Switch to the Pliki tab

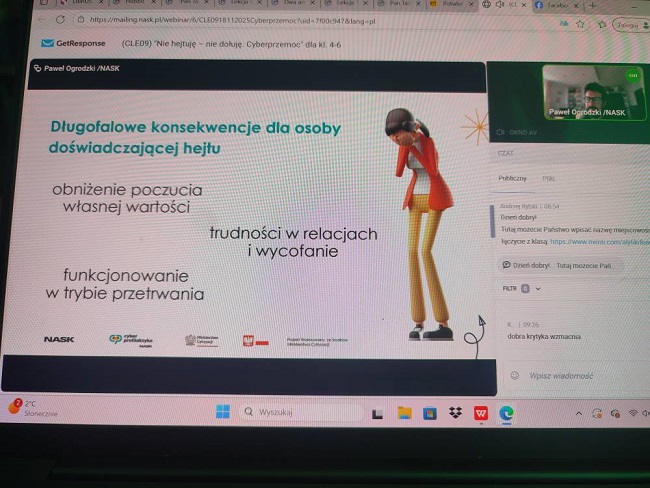pyautogui.click(x=548, y=178)
